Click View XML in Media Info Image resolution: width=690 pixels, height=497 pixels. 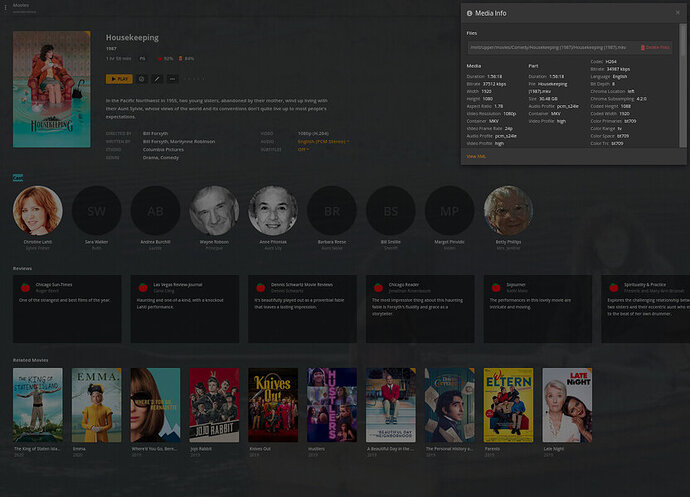(x=476, y=156)
